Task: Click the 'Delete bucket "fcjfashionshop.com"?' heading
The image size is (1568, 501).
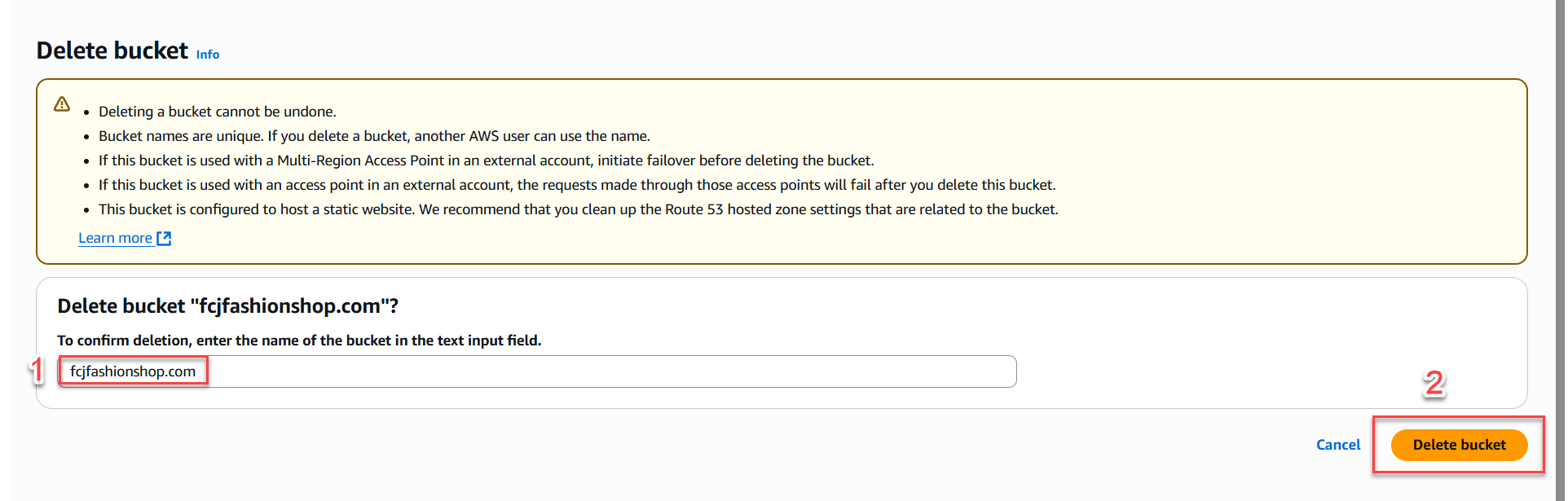Action: [228, 306]
